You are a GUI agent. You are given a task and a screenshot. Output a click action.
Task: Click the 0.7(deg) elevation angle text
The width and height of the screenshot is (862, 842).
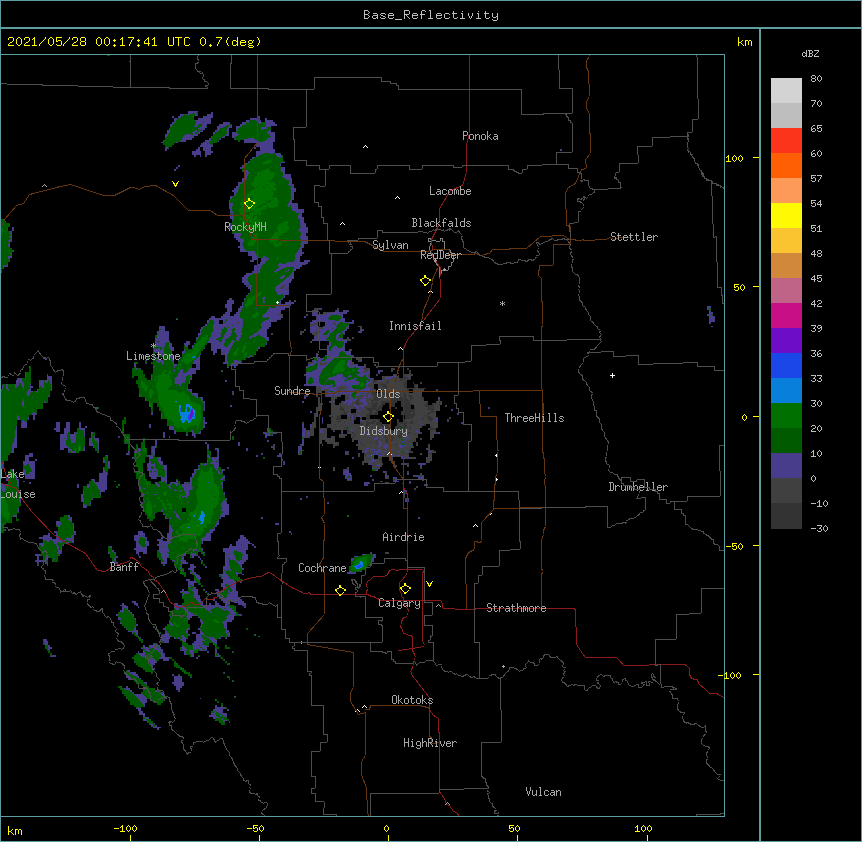tap(230, 42)
